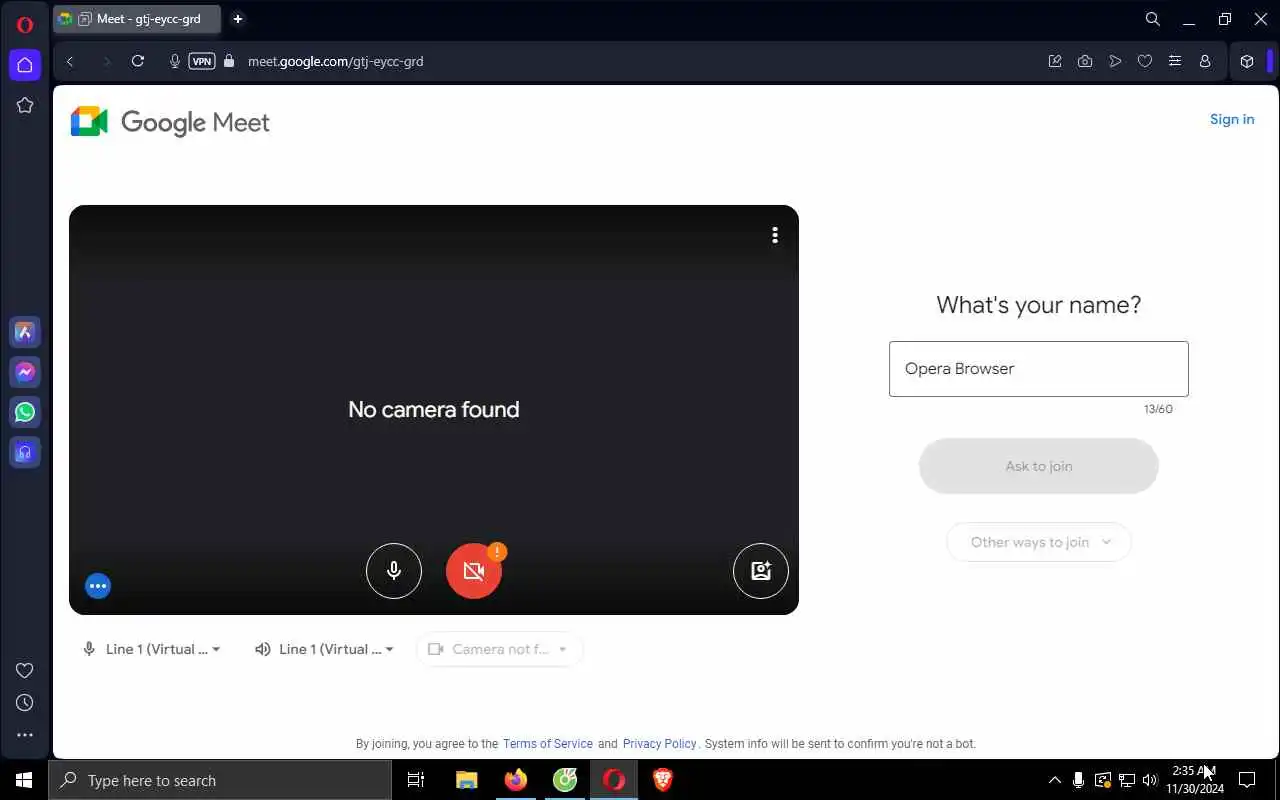The image size is (1280, 800).
Task: Open Brave browser from taskbar
Action: (662, 780)
